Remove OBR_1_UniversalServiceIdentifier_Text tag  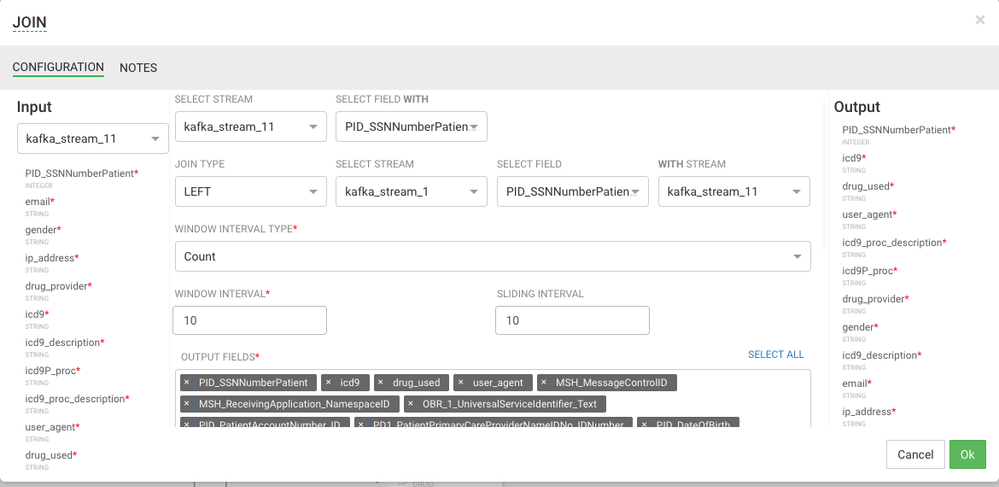click(411, 404)
